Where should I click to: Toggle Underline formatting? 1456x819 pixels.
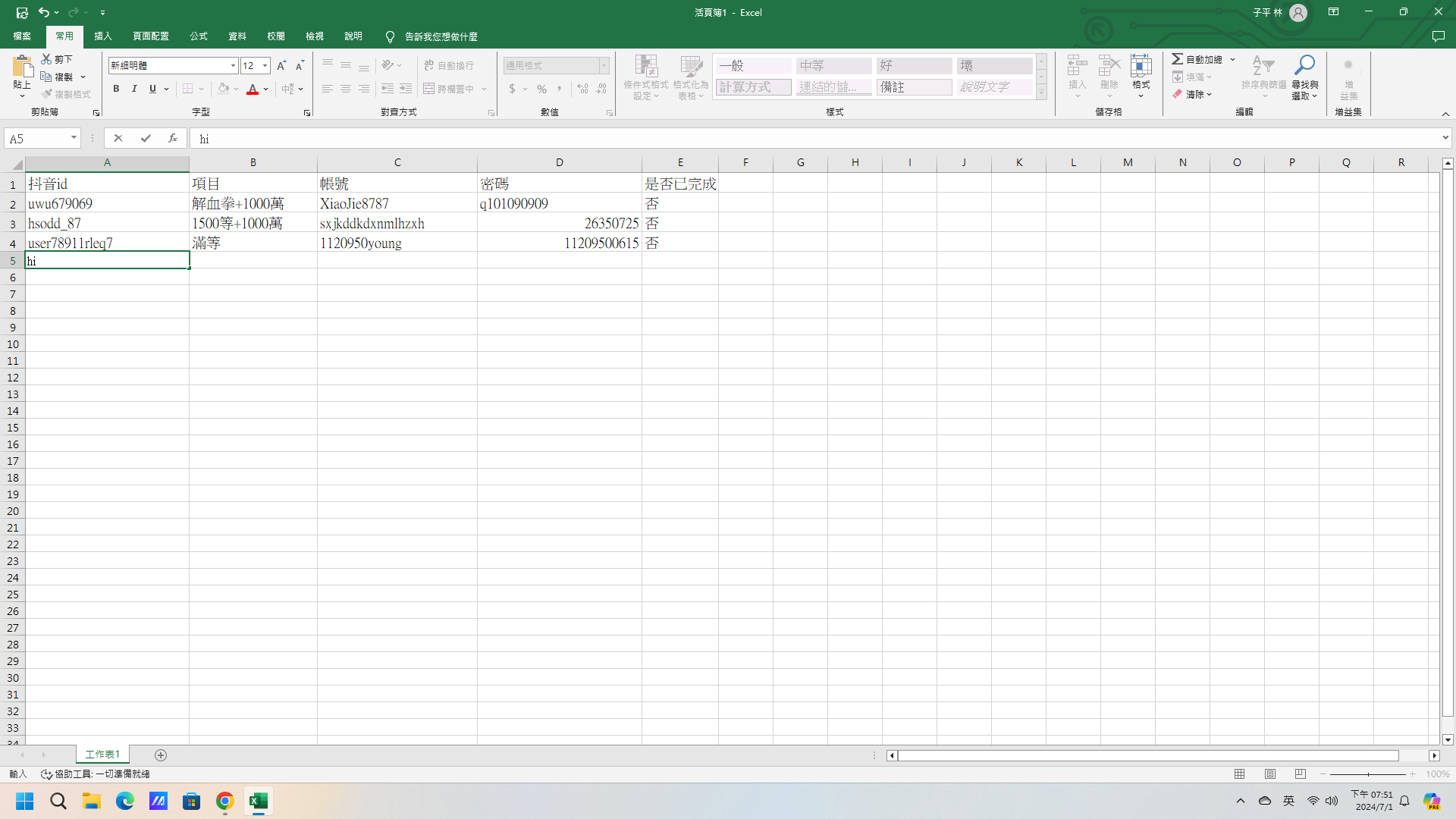152,89
